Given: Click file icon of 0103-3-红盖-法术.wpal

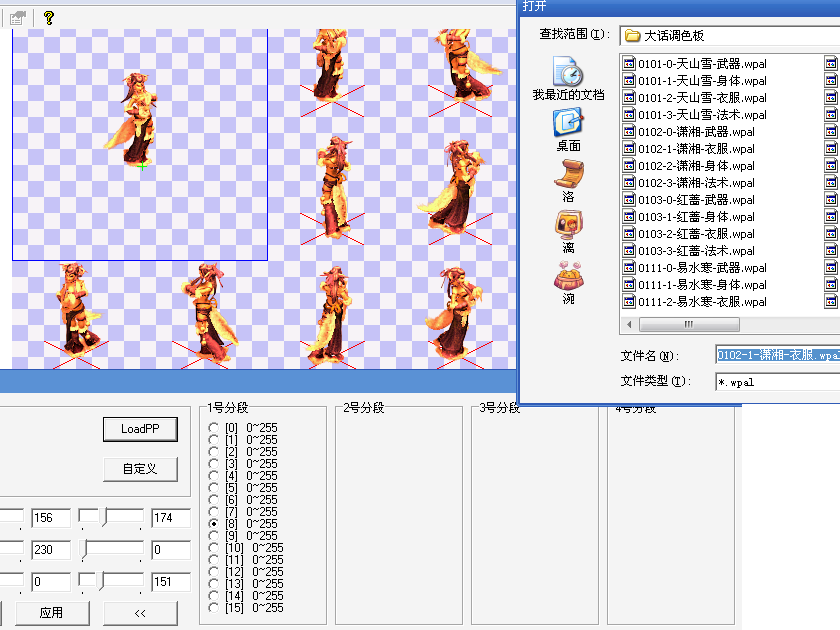Looking at the screenshot, I should [629, 251].
